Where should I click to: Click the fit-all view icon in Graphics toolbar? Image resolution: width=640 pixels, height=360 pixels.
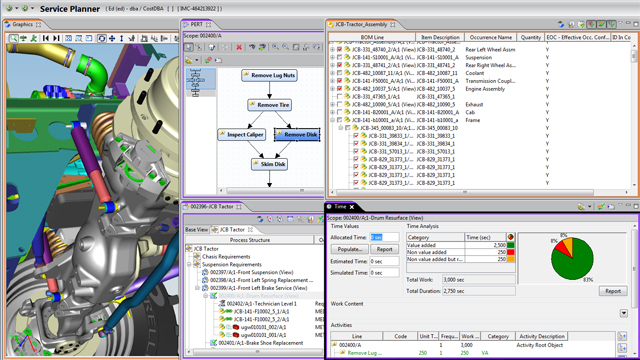point(69,38)
